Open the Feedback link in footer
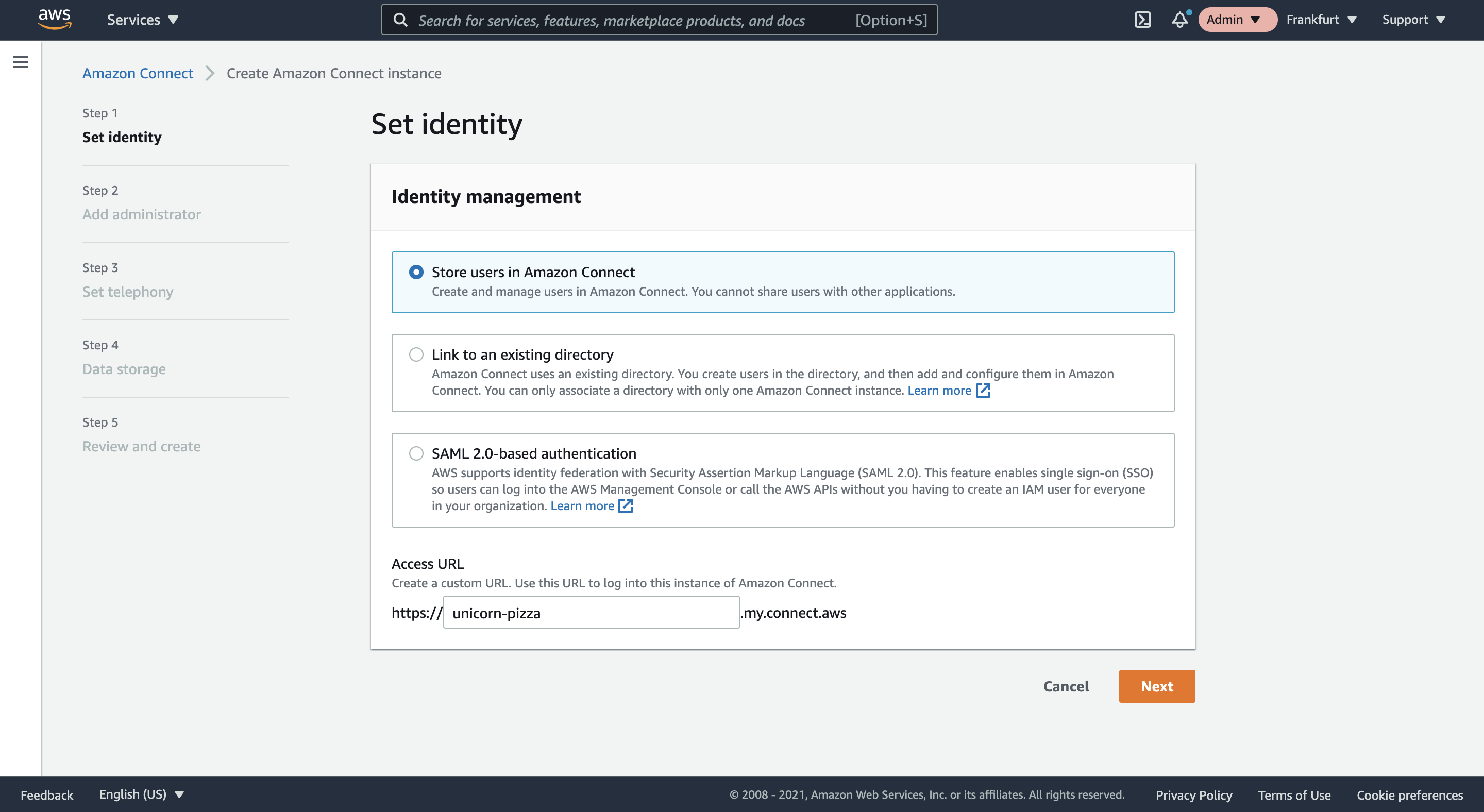 click(47, 794)
